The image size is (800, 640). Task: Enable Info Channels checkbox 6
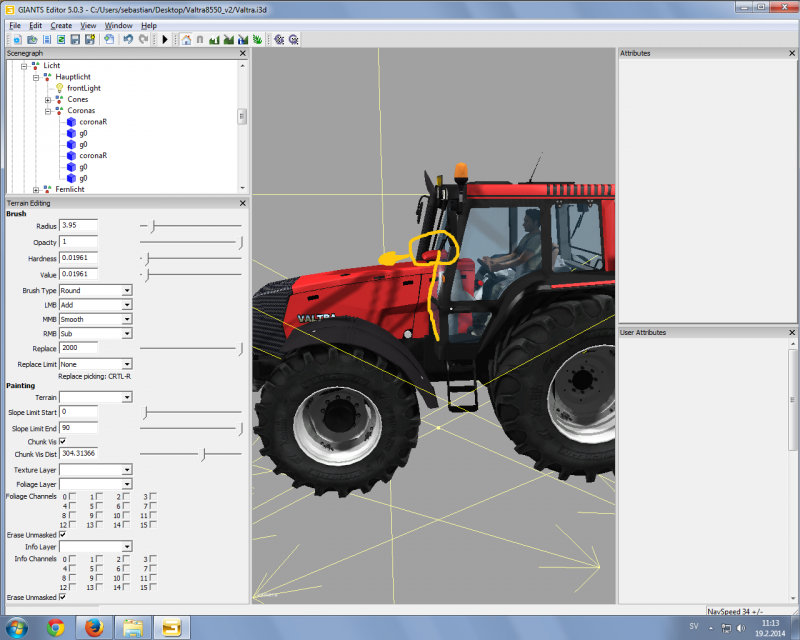tap(126, 568)
